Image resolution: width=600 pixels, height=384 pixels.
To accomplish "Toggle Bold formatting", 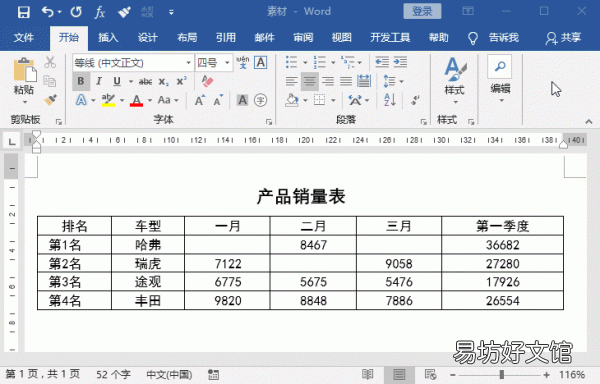I will click(81, 81).
